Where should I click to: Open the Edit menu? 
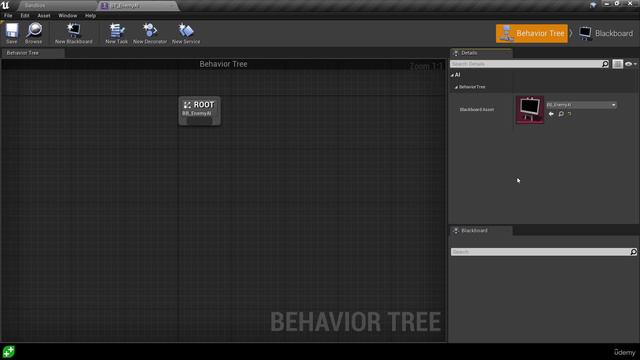25,16
